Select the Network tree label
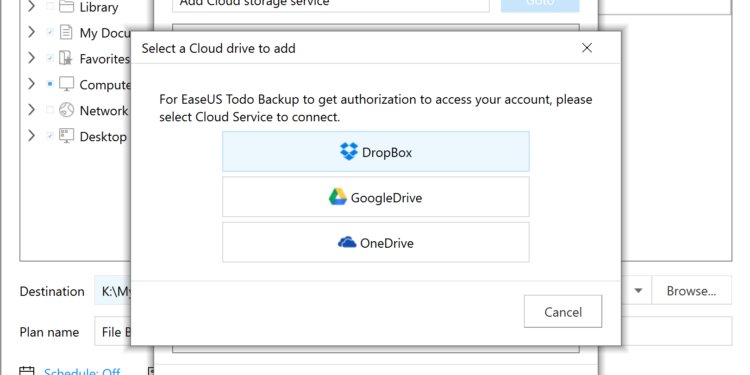Screen dimensions: 750x375 104,110
